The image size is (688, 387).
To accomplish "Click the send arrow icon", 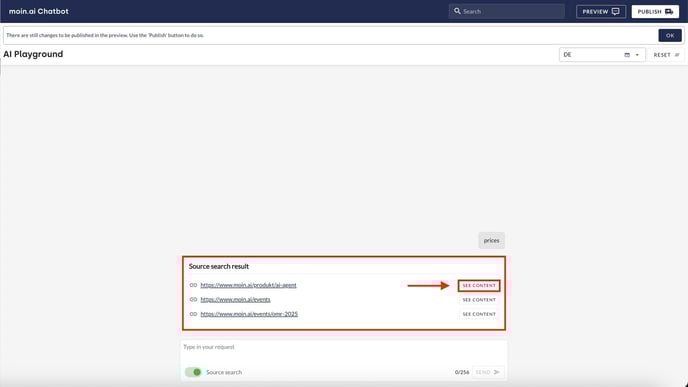I will 497,372.
